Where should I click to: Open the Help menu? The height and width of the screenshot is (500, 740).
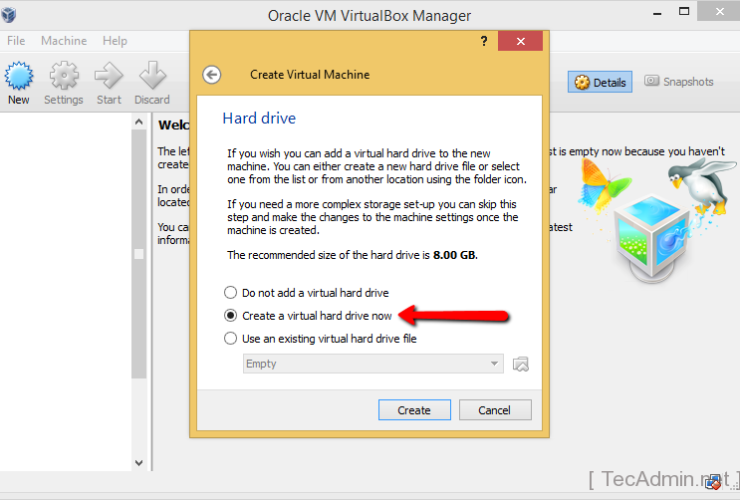point(115,41)
